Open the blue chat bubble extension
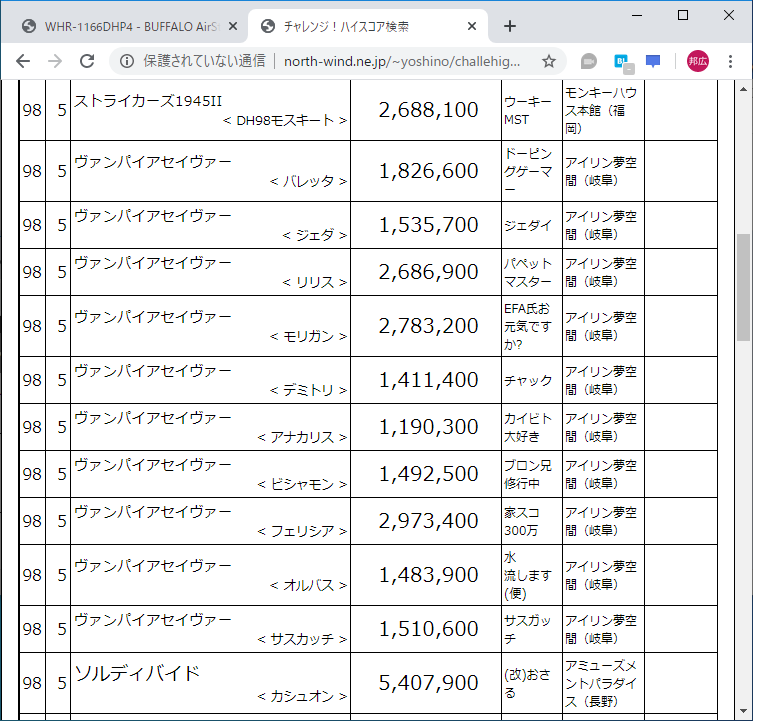The height and width of the screenshot is (721, 780). coord(653,61)
